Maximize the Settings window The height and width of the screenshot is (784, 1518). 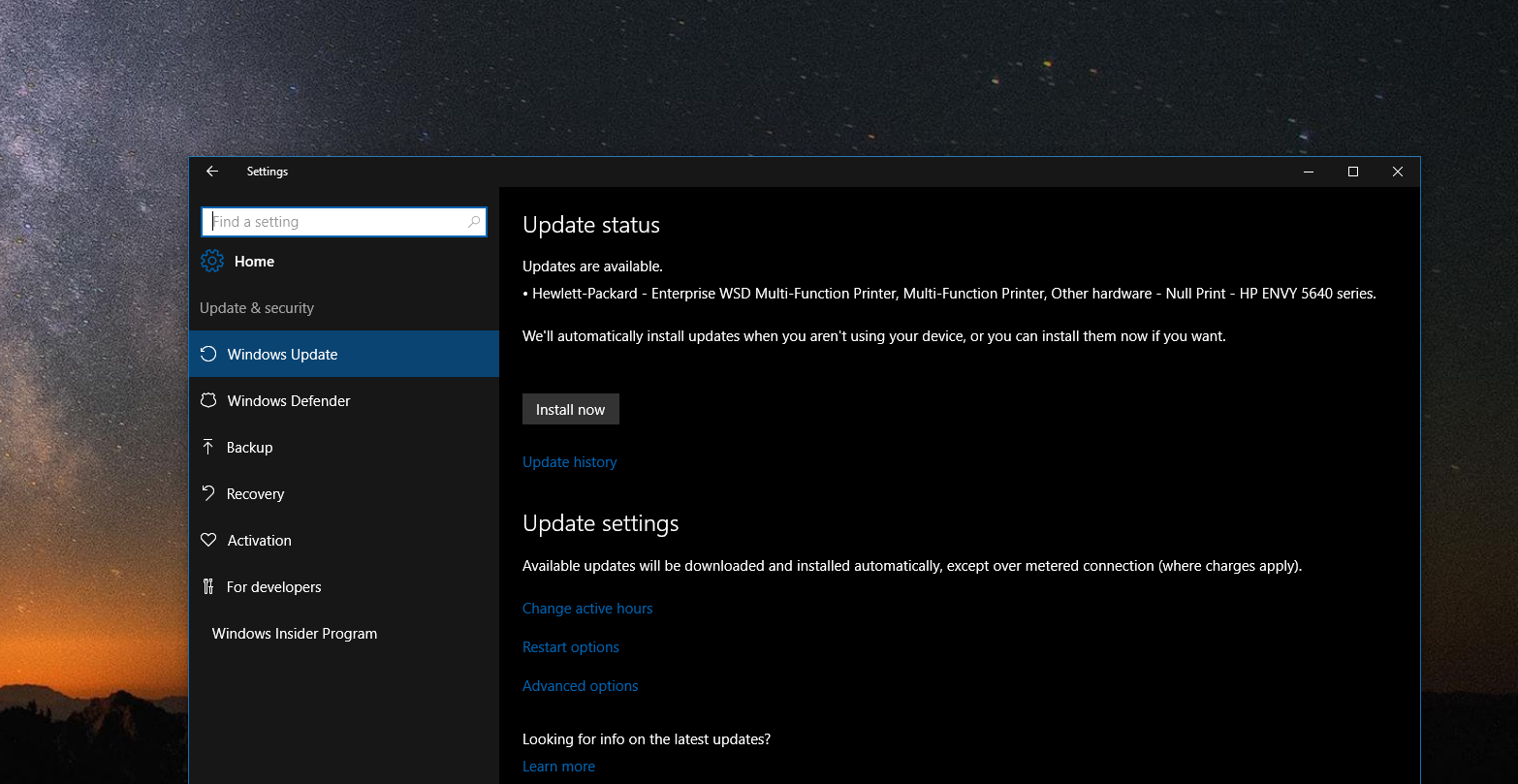point(1353,172)
